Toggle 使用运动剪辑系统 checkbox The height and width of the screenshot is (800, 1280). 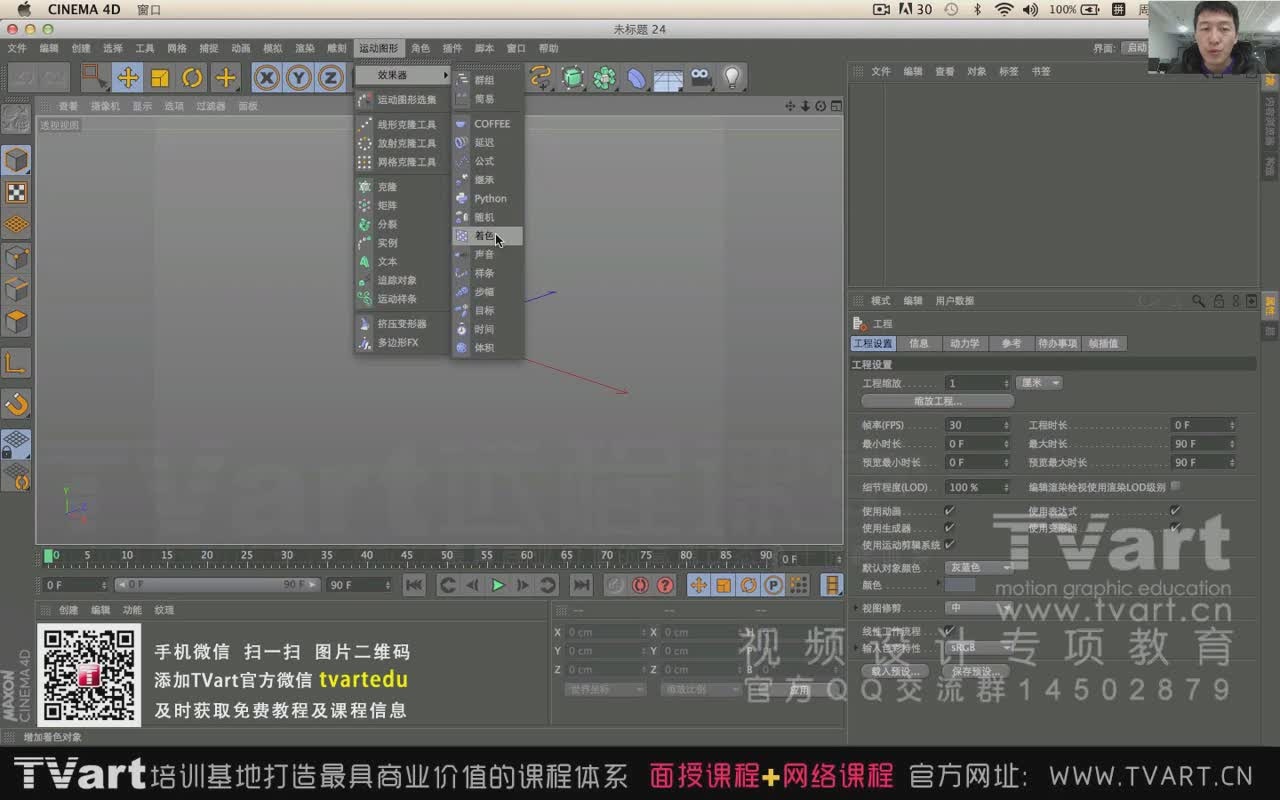click(x=949, y=545)
